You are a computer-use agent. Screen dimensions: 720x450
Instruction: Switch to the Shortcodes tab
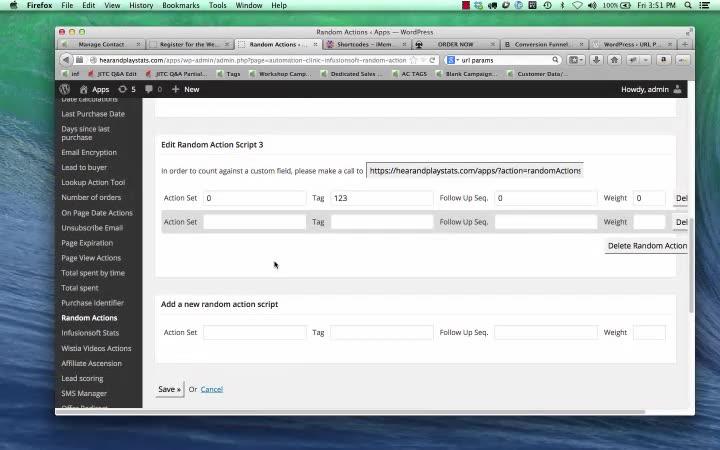pos(366,45)
